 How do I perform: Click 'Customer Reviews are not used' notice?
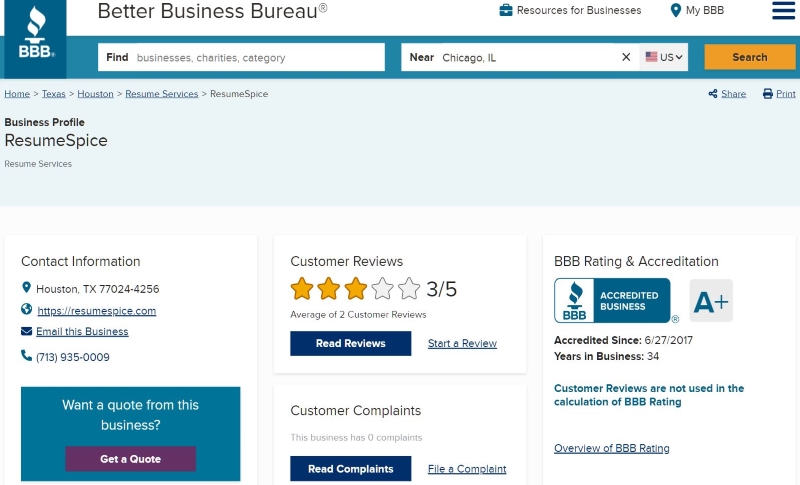[x=649, y=395]
